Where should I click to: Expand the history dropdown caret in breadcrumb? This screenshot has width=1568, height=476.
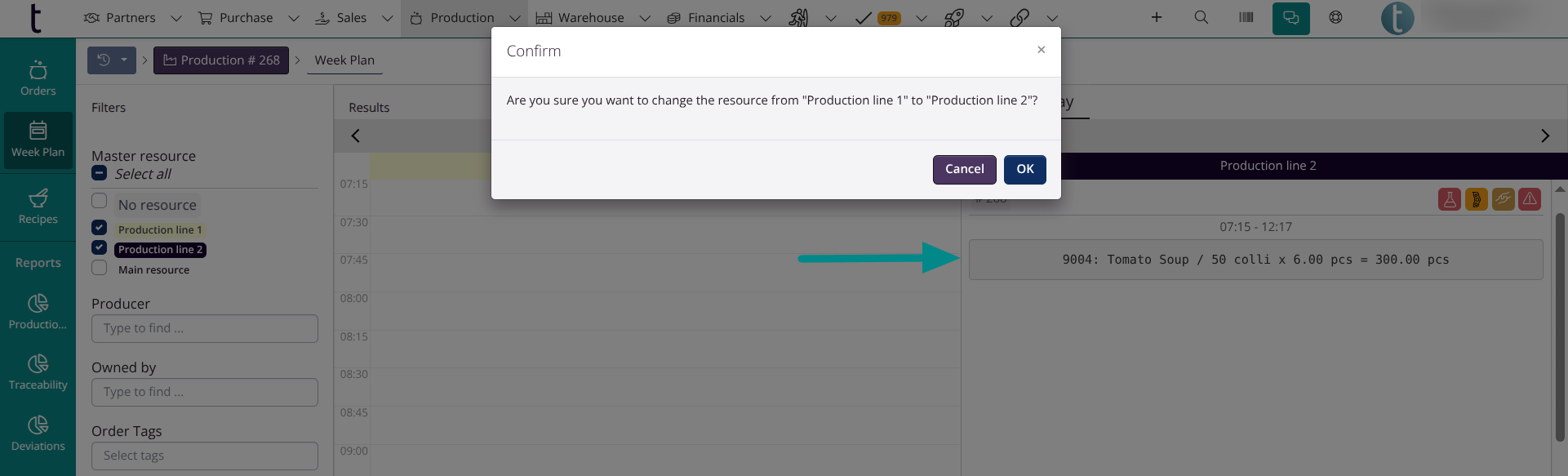pyautogui.click(x=123, y=60)
